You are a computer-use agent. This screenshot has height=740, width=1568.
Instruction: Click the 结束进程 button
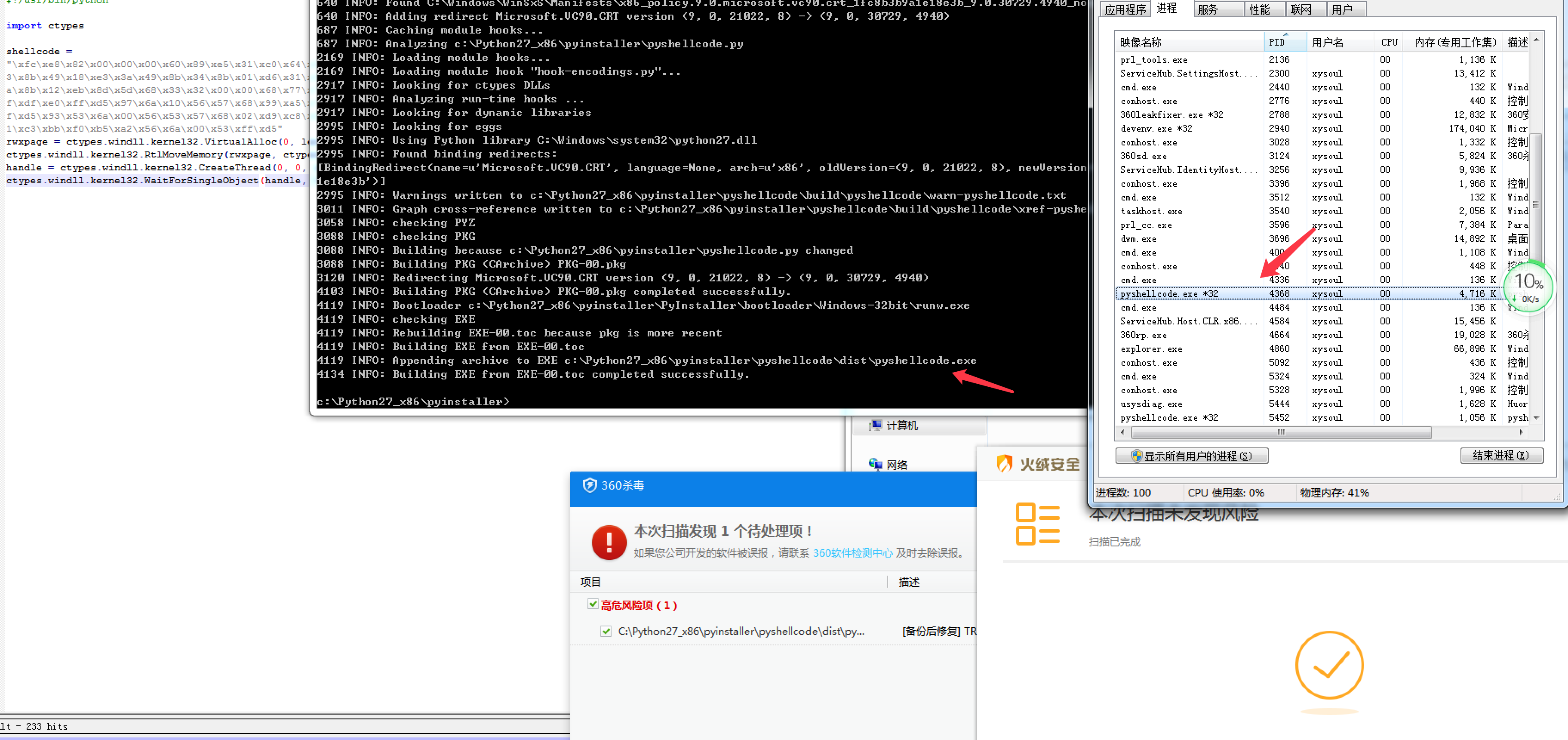pos(1501,455)
